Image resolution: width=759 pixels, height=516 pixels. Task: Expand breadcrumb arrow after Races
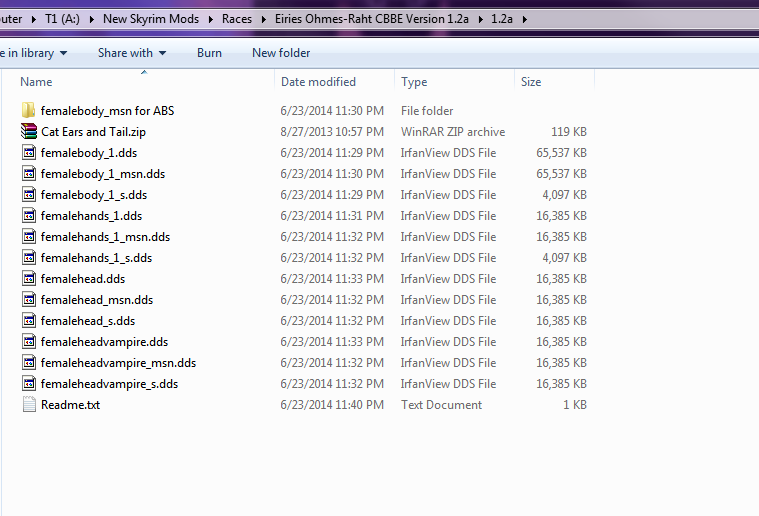(x=264, y=19)
